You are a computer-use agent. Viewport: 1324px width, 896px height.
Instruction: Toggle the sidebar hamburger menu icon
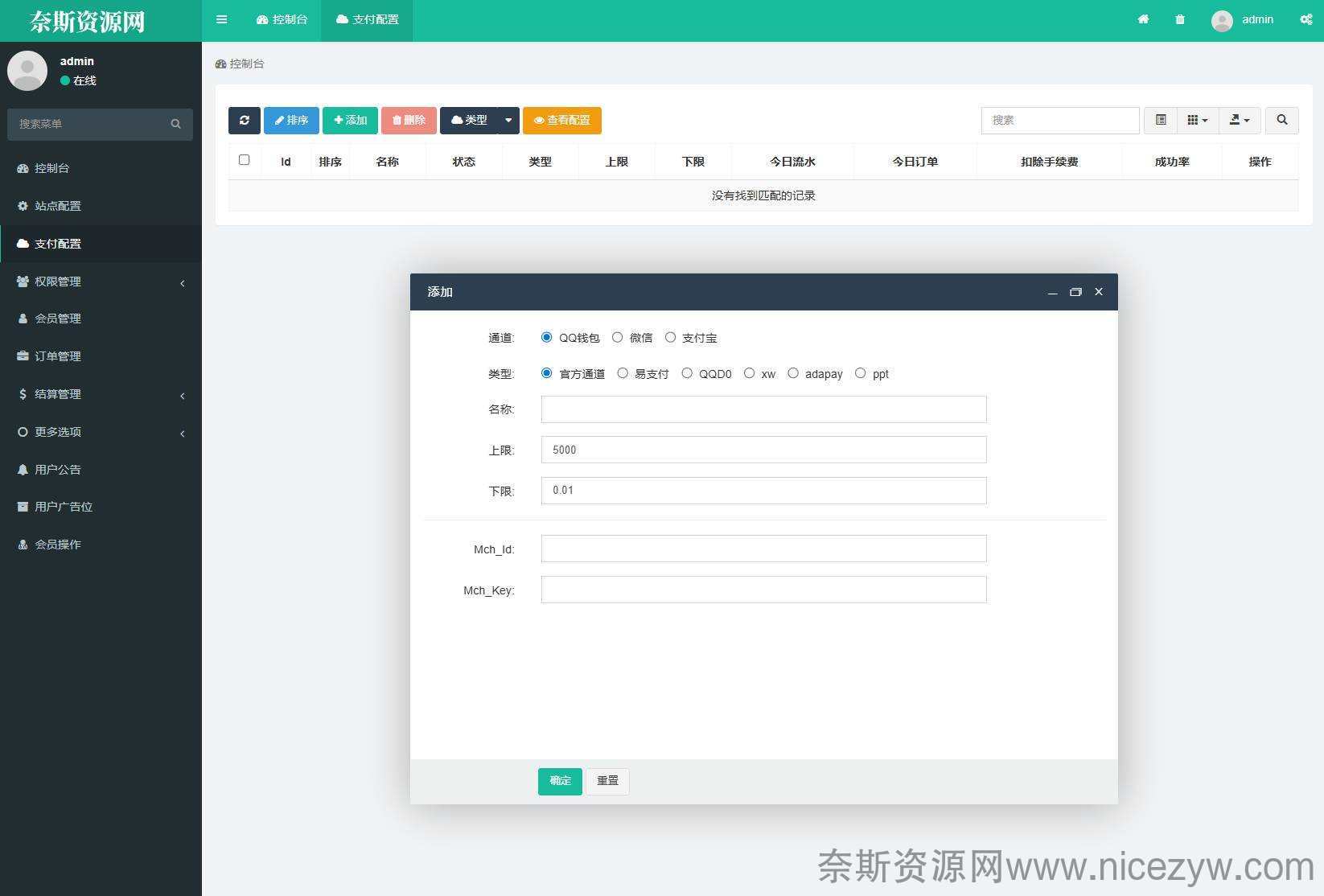222,19
